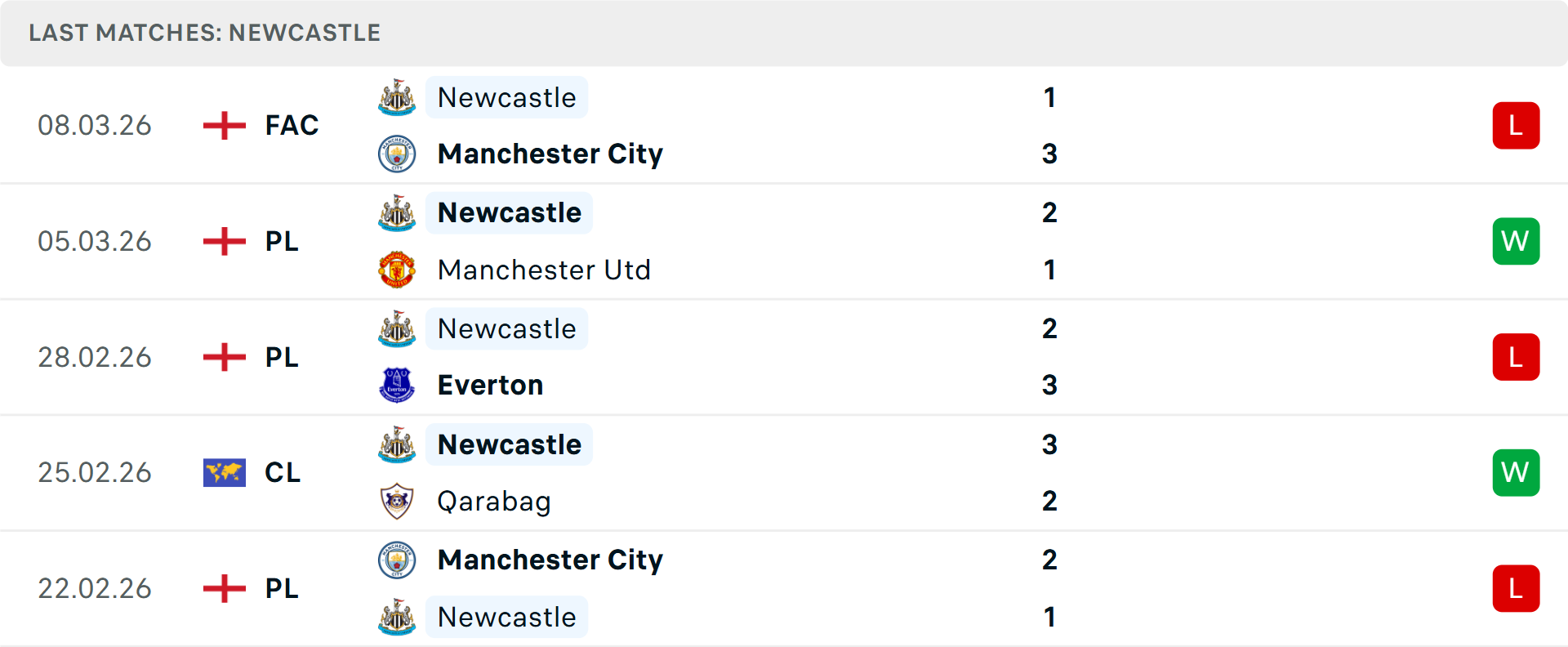The image size is (1568, 647).
Task: Select the Manchester Utd club crest
Action: click(396, 270)
